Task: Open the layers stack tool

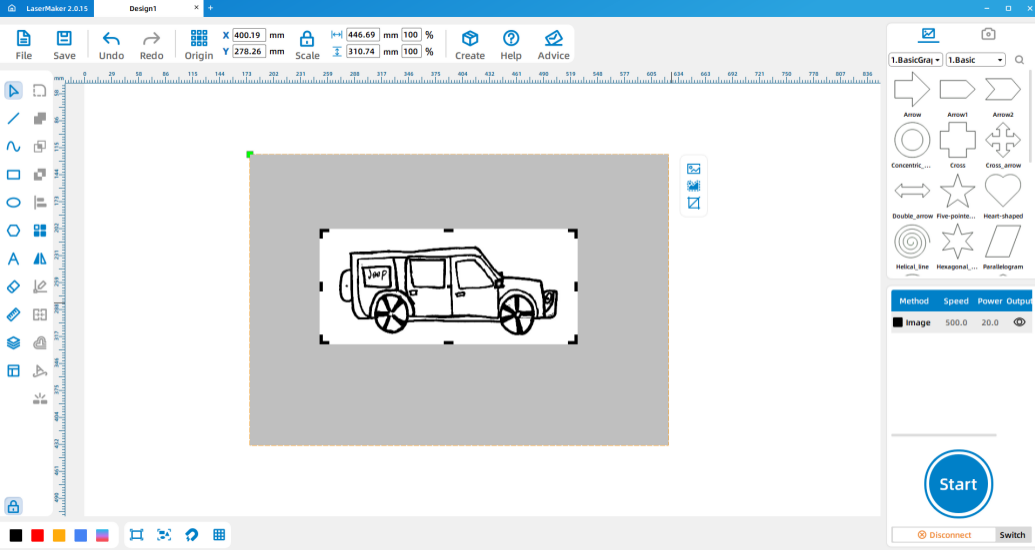Action: (13, 343)
